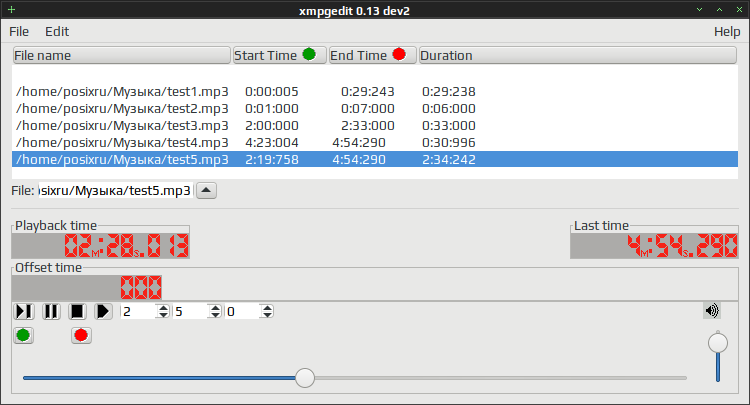The image size is (750, 405).
Task: Click the seconds spinbox field showing 5
Action: pyautogui.click(x=191, y=312)
